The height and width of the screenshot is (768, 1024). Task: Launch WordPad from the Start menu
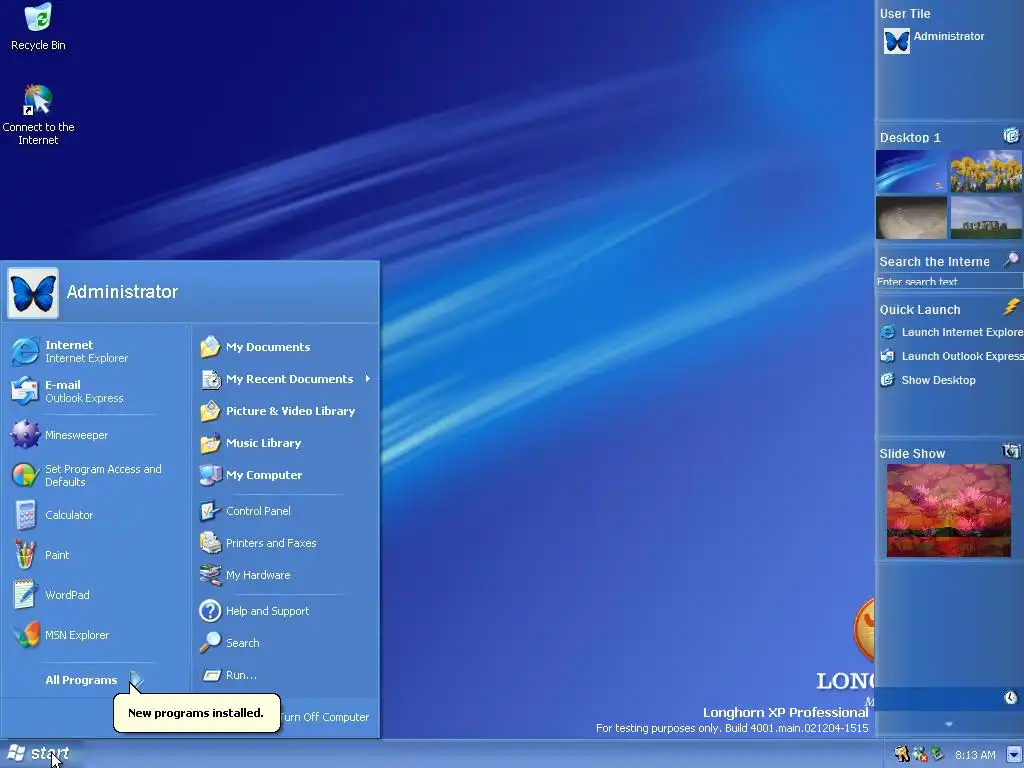[51, 595]
